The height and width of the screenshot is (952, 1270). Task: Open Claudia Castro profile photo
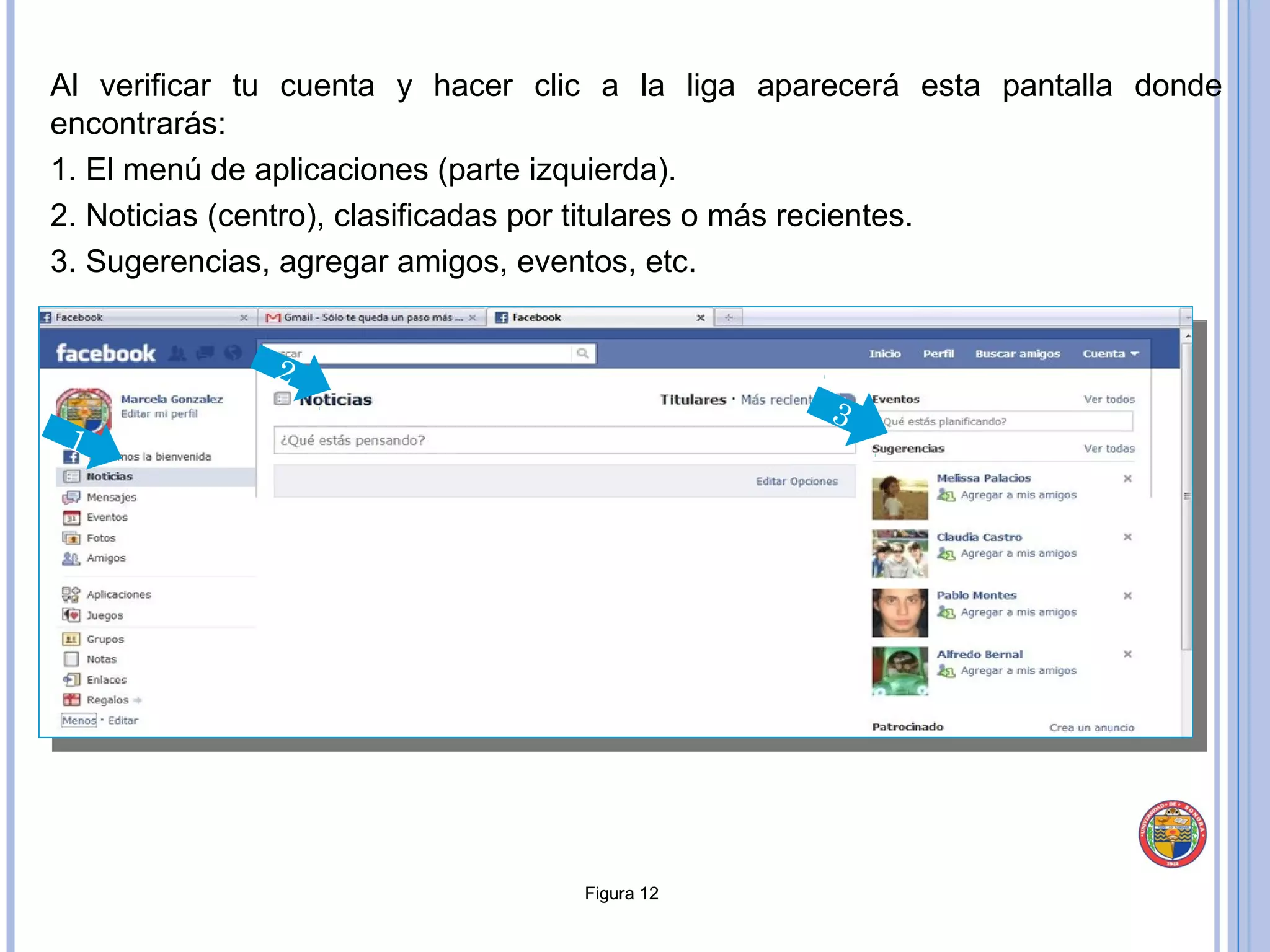900,554
